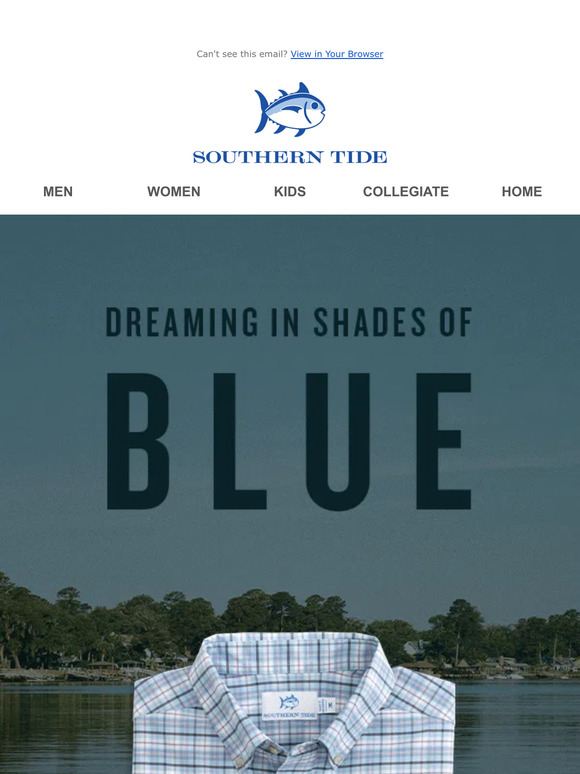Tap the large BLUE banner text
Screen dimensions: 580x774
[x=289, y=441]
